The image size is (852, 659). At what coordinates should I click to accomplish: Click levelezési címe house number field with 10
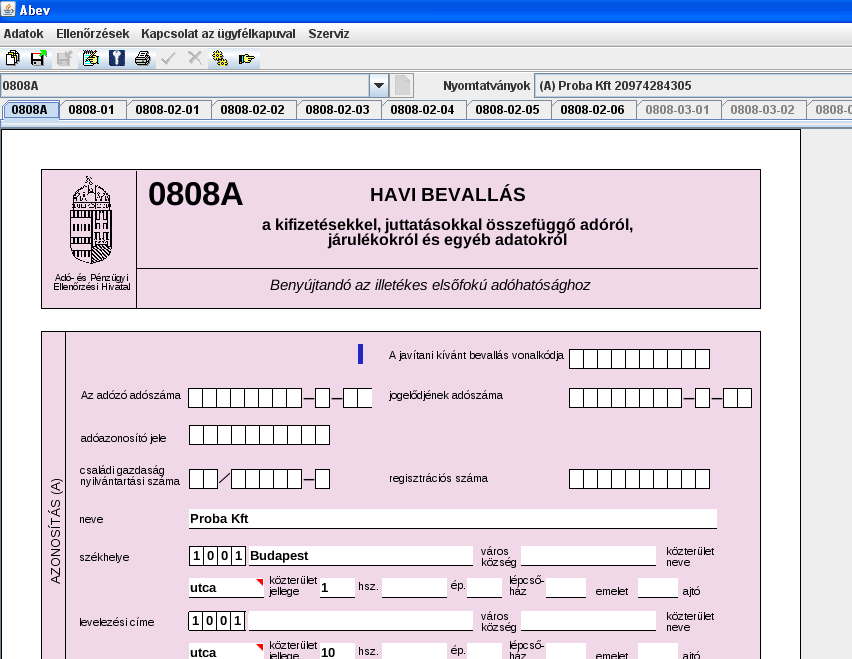coord(337,652)
